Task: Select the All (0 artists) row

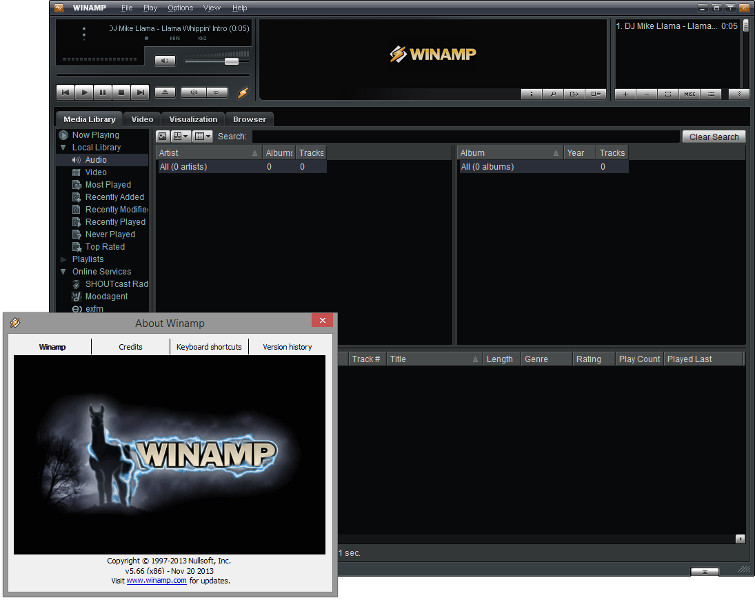Action: (x=242, y=167)
